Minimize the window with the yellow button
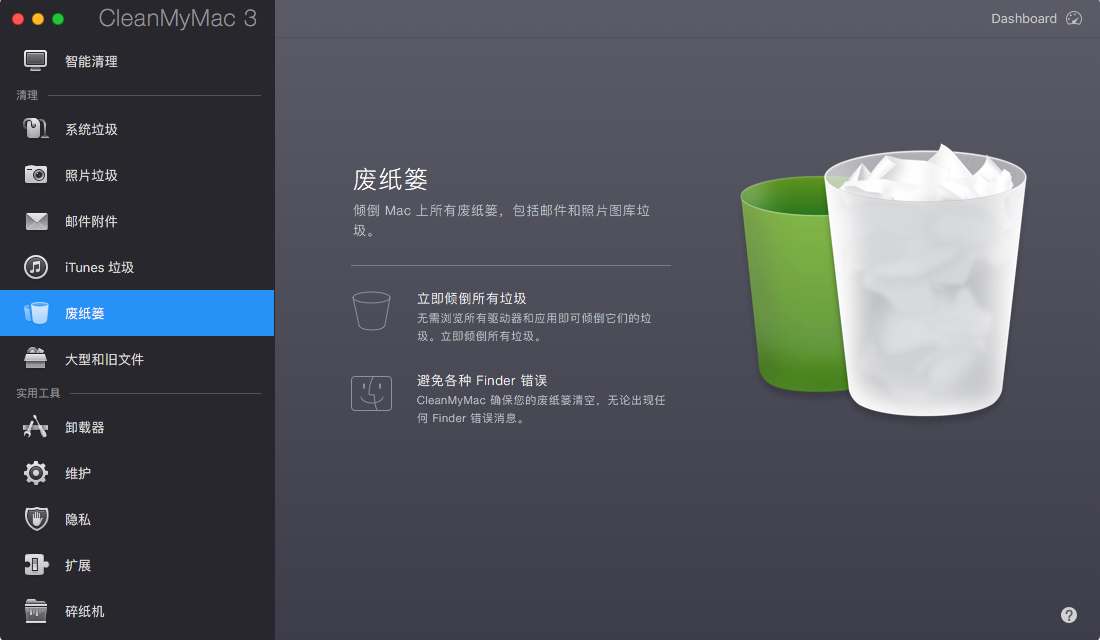The height and width of the screenshot is (640, 1100). pyautogui.click(x=38, y=19)
